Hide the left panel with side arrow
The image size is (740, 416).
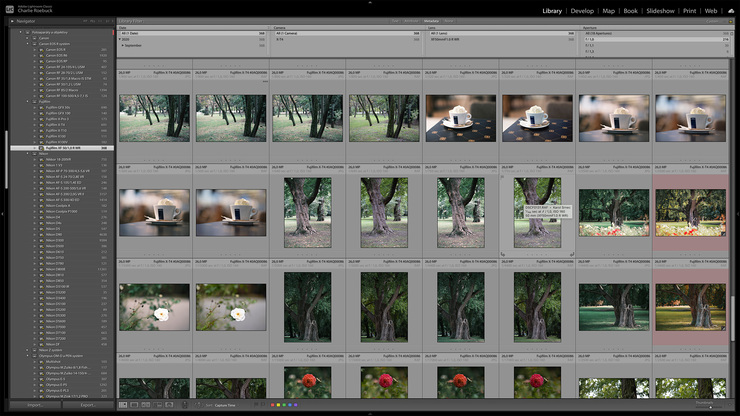point(2,214)
